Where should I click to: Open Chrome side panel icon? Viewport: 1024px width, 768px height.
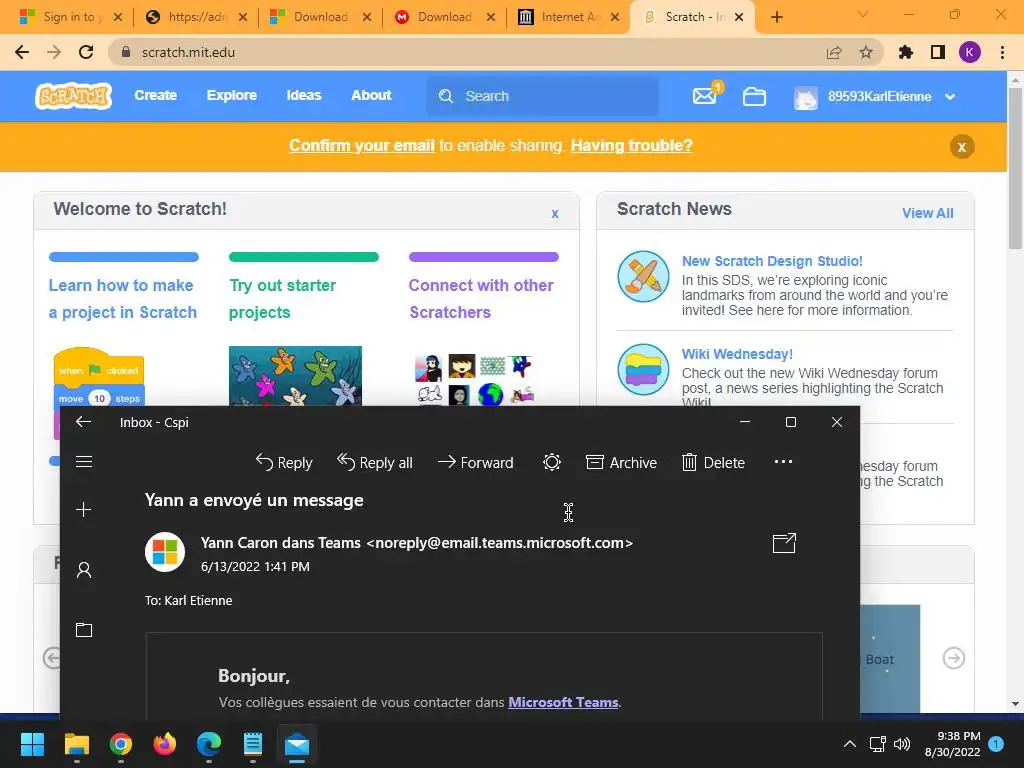click(x=938, y=52)
